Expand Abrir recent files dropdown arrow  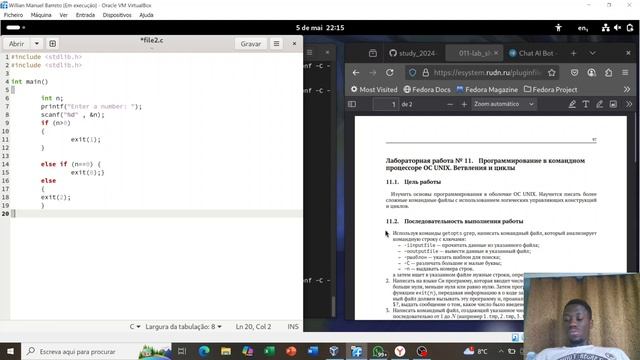point(36,44)
